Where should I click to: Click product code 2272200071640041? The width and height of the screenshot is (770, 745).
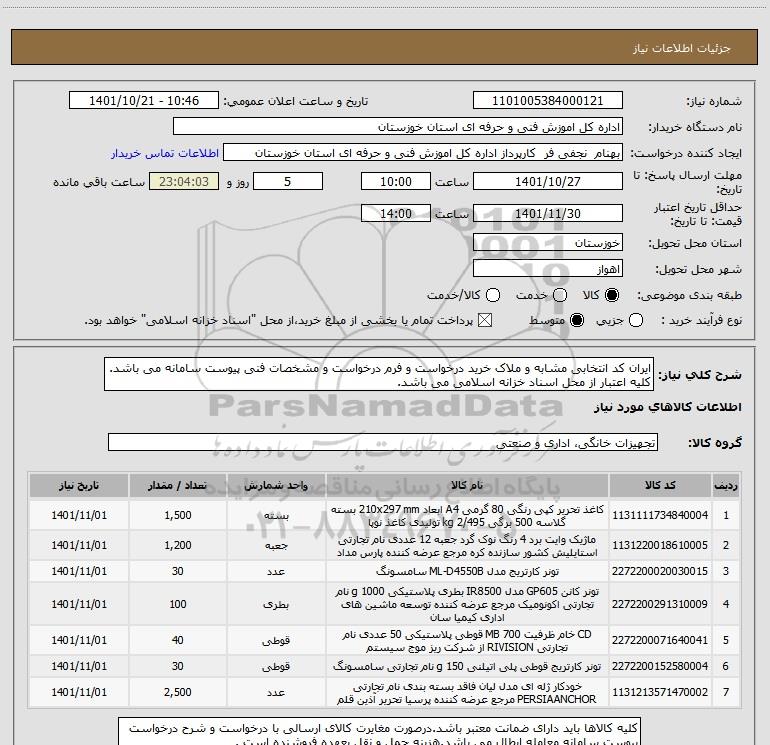(660, 640)
